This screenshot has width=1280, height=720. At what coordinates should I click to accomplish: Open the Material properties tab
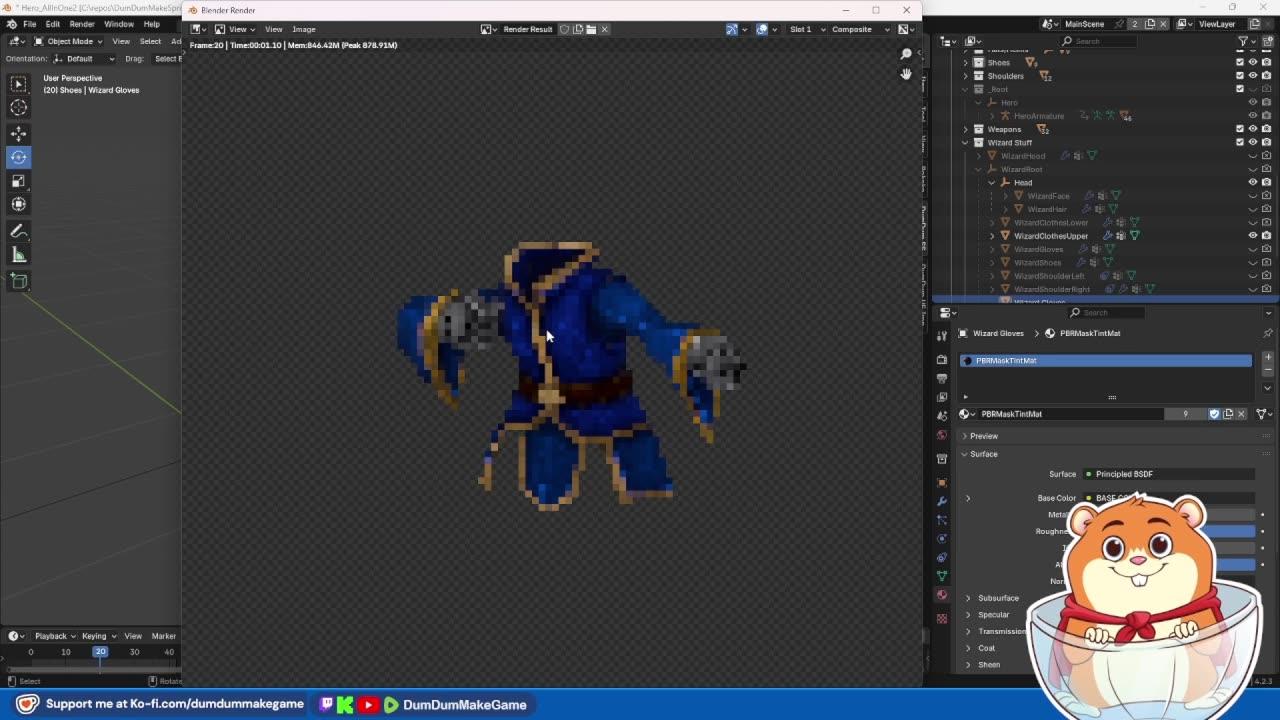click(942, 595)
